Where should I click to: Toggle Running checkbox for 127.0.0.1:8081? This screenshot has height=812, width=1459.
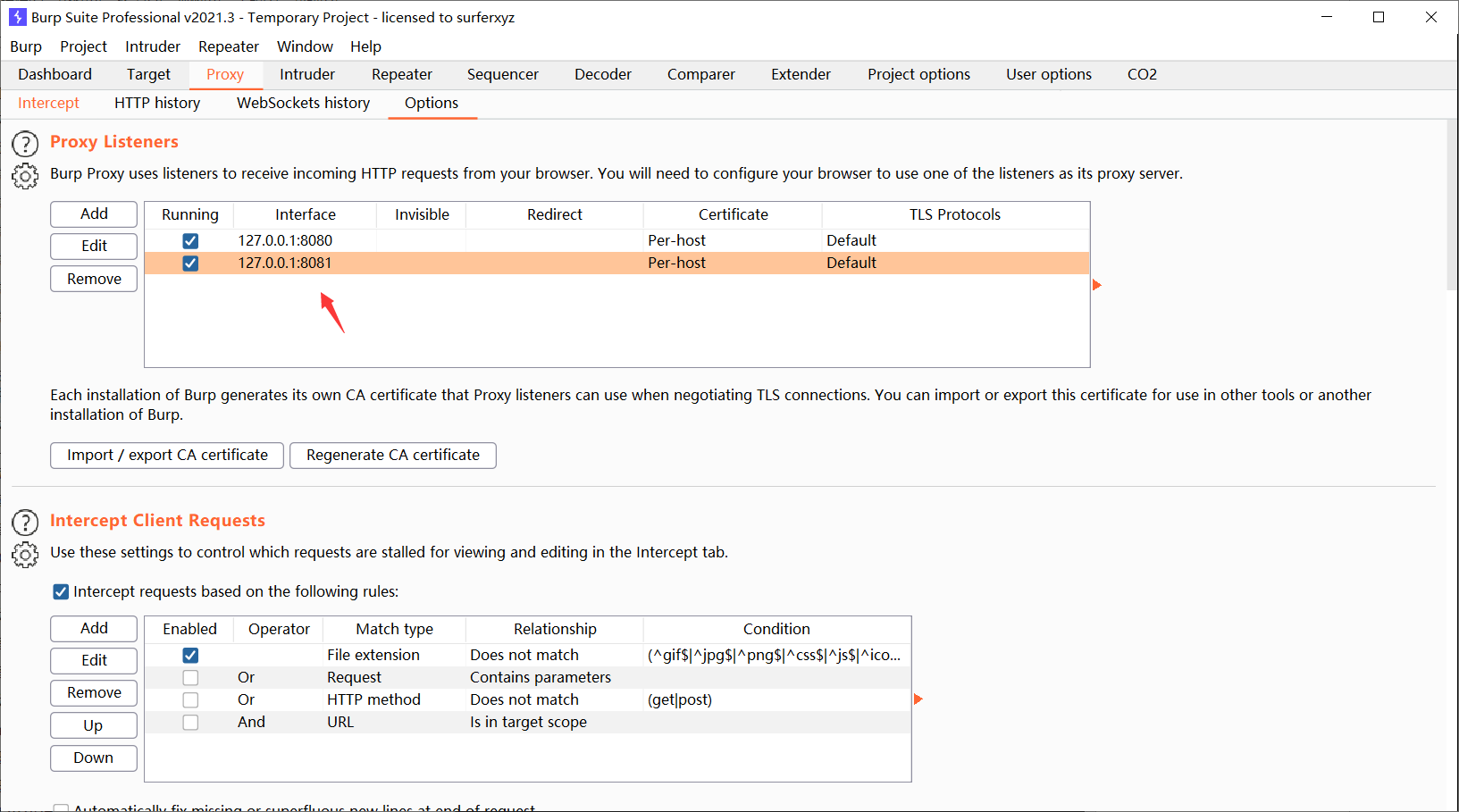point(190,263)
